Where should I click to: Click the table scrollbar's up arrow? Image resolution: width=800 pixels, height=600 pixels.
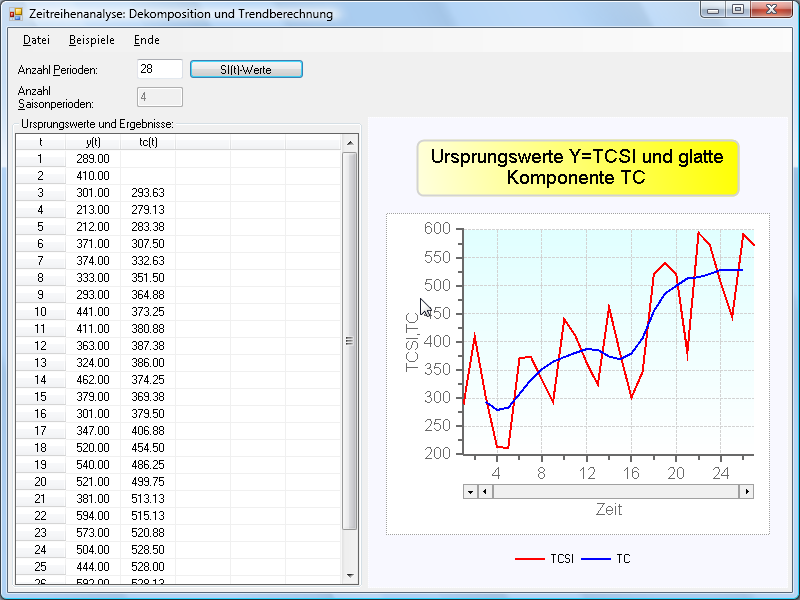coord(350,143)
